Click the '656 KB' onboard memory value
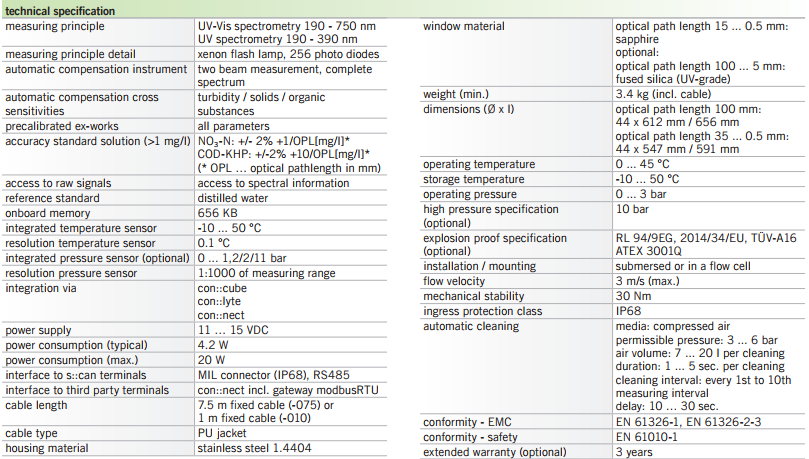 [217, 214]
